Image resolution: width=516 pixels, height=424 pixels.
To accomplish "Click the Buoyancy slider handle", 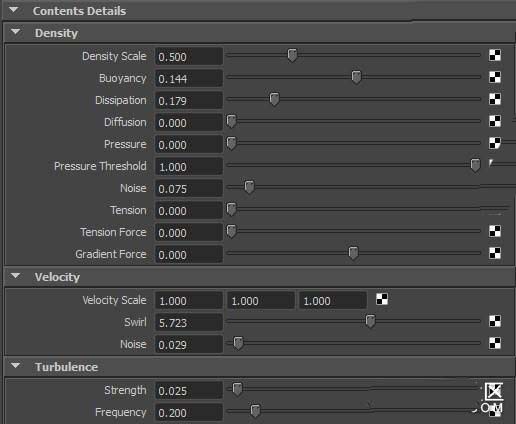I will (356, 77).
